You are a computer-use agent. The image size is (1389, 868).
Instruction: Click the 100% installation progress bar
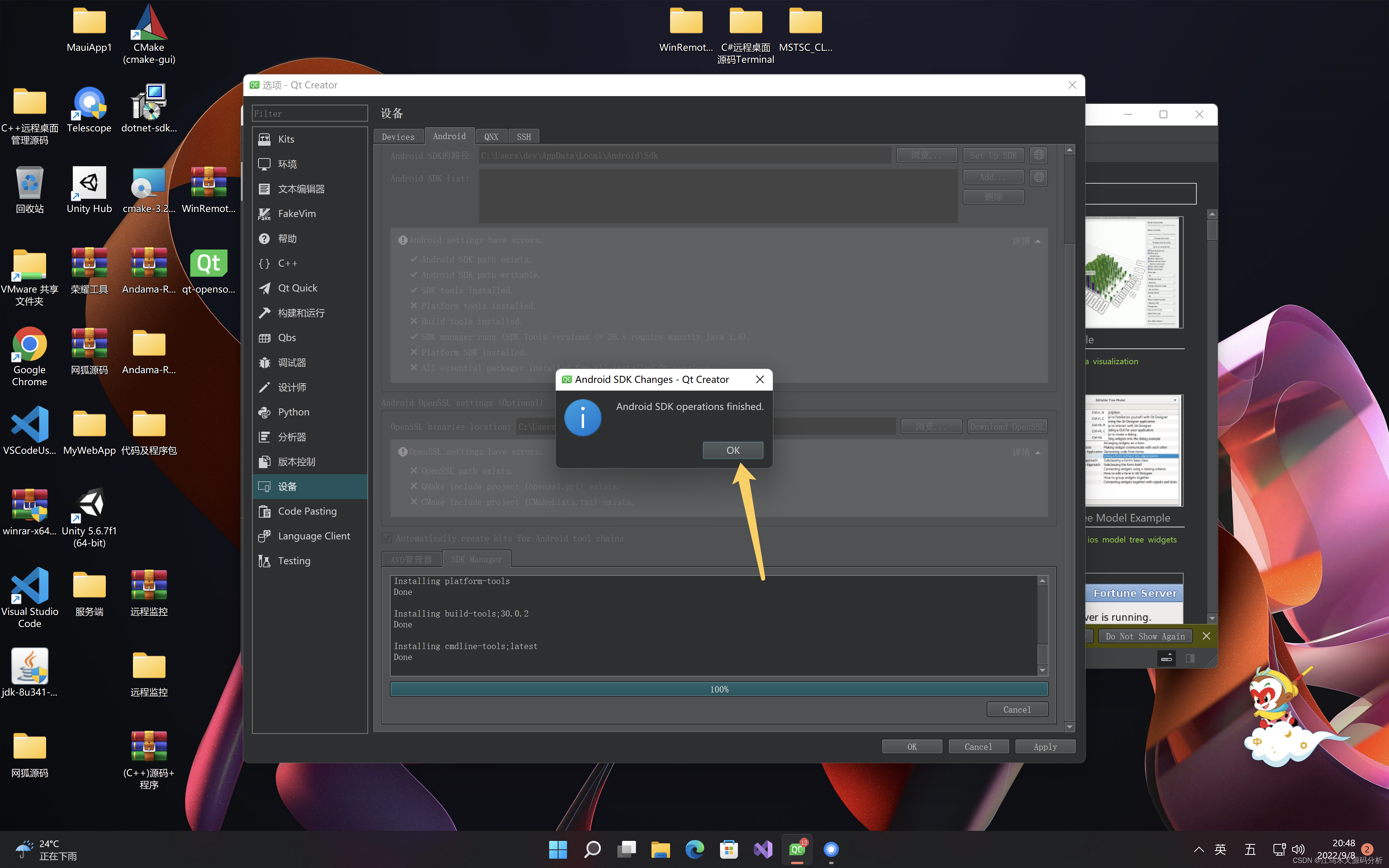point(719,689)
